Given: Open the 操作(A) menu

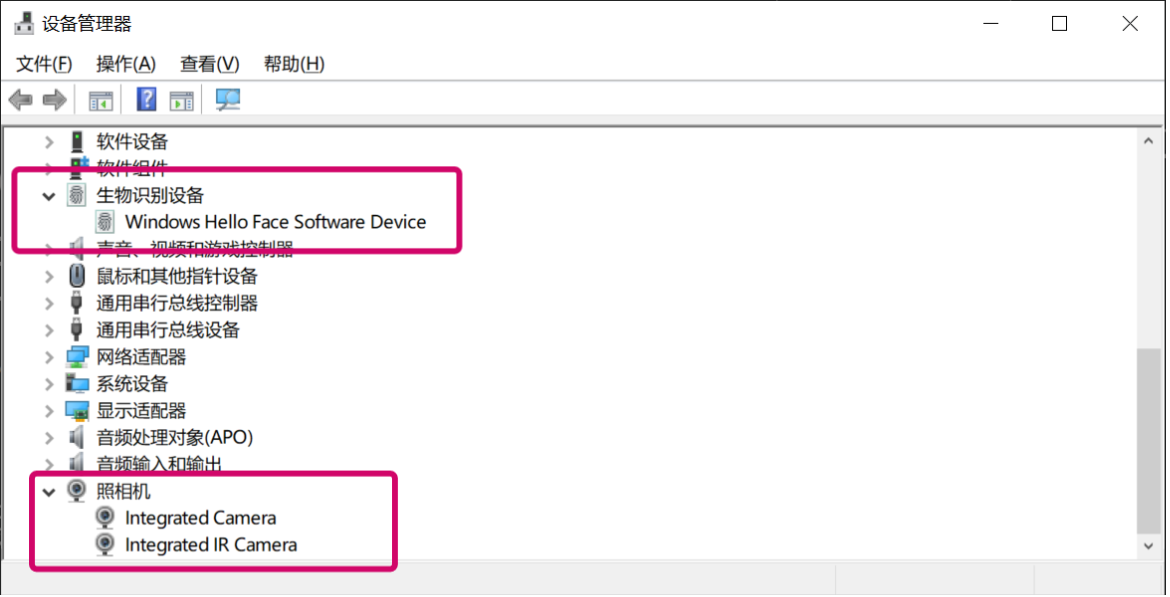Looking at the screenshot, I should pyautogui.click(x=126, y=63).
